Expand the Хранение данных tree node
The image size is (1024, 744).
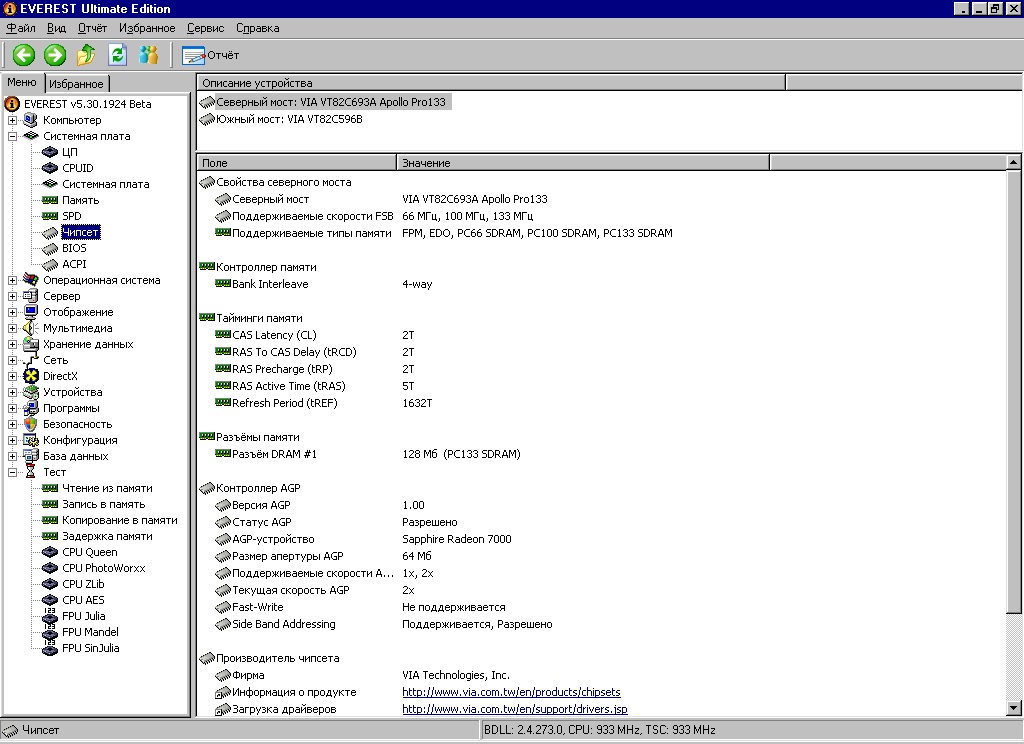(x=13, y=344)
